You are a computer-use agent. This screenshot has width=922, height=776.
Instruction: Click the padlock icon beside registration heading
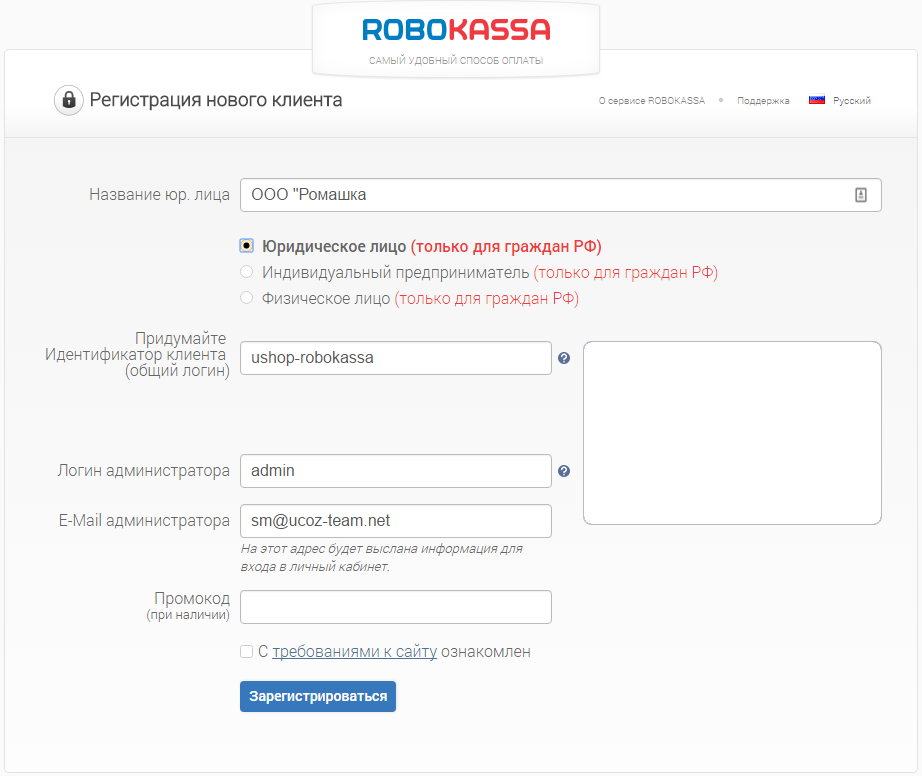tap(69, 100)
